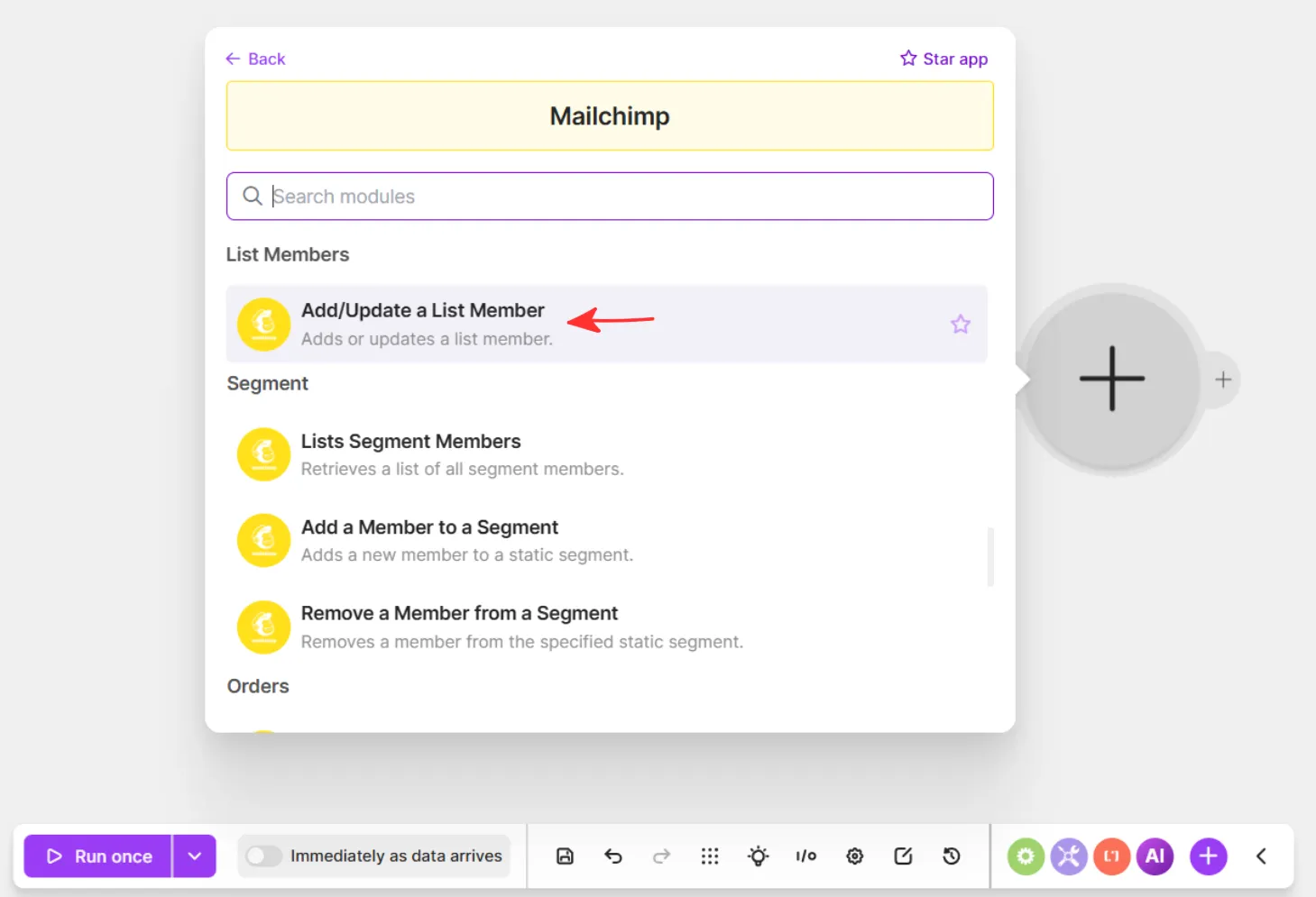Go back using the Back arrow link
This screenshot has width=1316, height=897.
click(x=255, y=59)
